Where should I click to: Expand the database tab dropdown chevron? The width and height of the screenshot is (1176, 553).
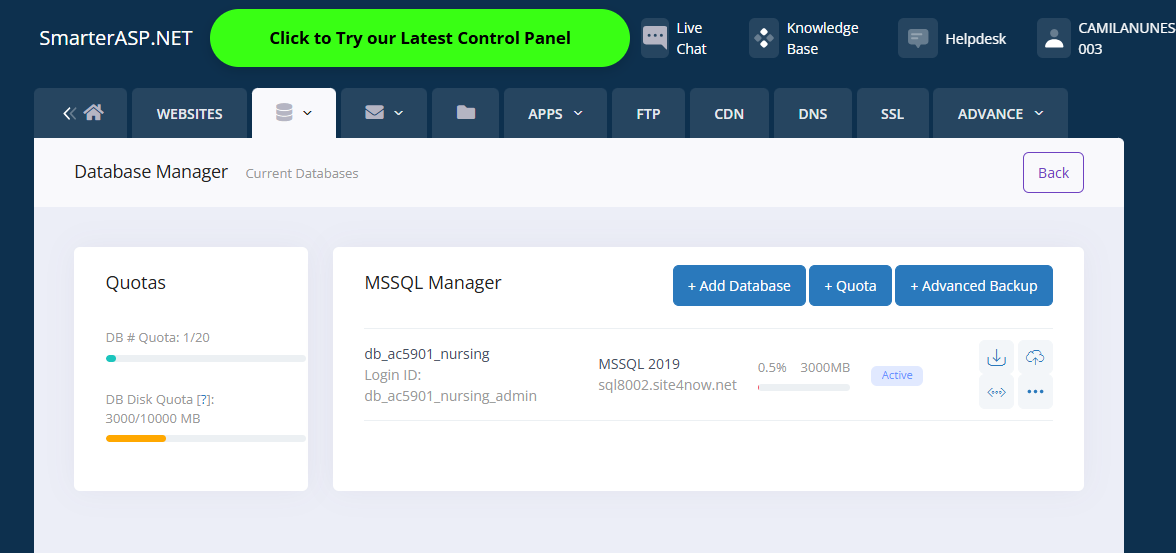click(307, 113)
